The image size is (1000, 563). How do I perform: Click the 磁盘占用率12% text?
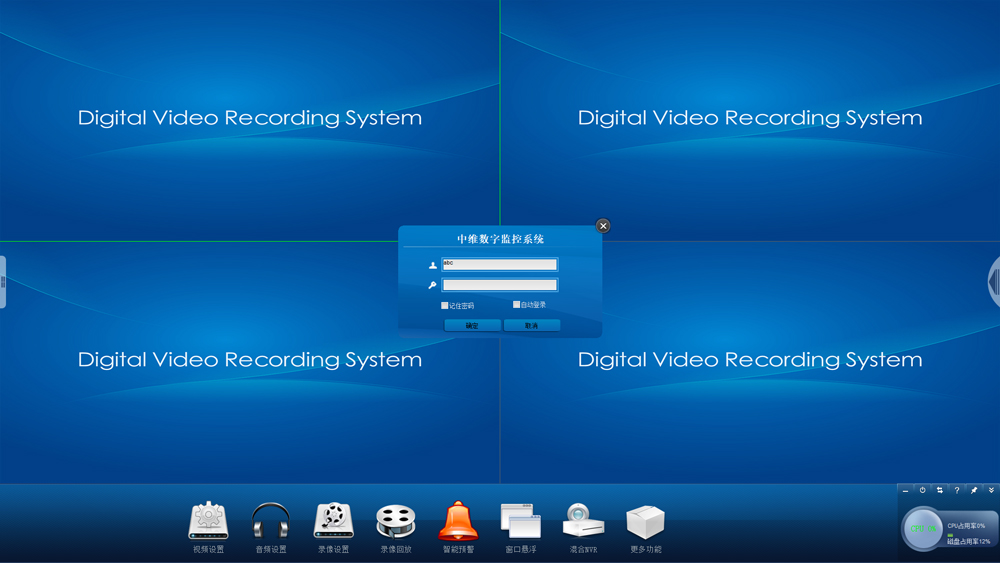pos(968,541)
